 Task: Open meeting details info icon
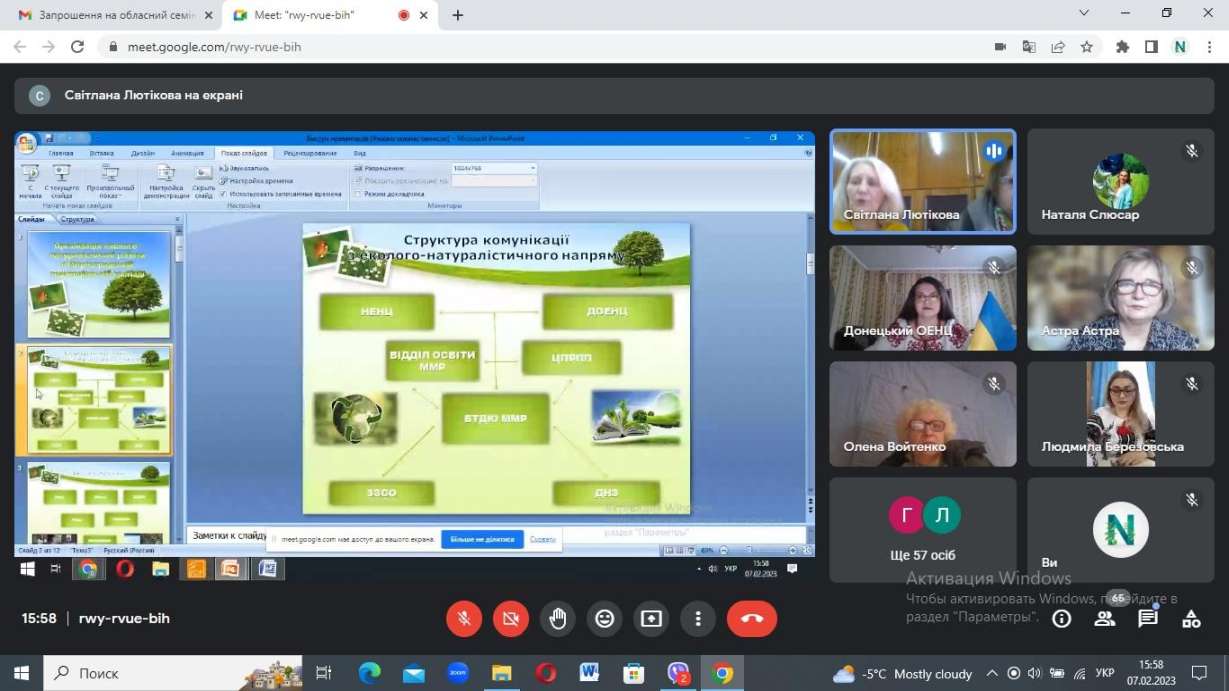1062,619
